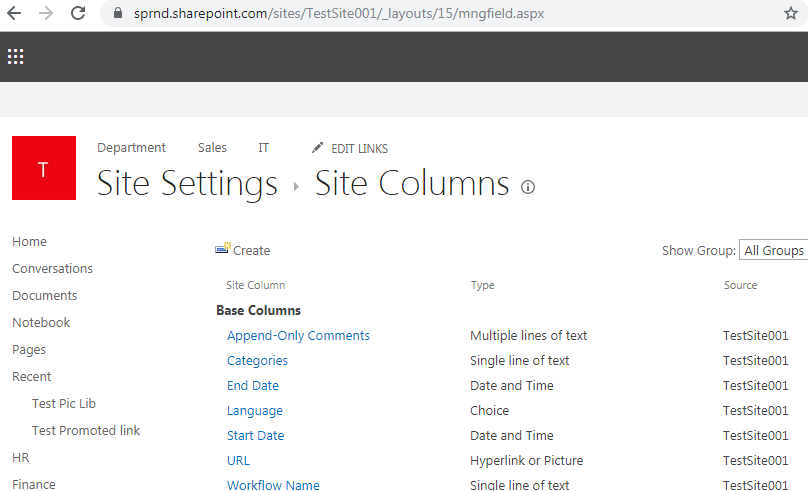Select the Choice type cell
808x491 pixels.
click(x=489, y=411)
